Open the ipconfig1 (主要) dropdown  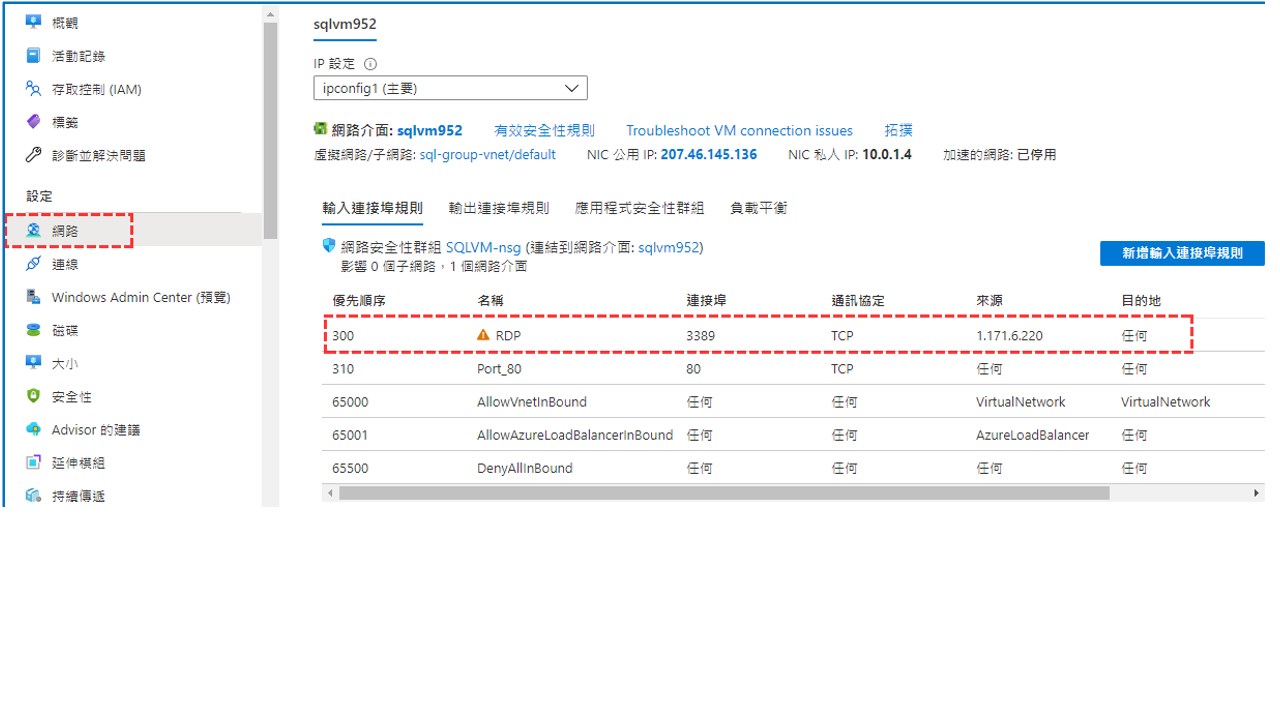click(x=450, y=88)
